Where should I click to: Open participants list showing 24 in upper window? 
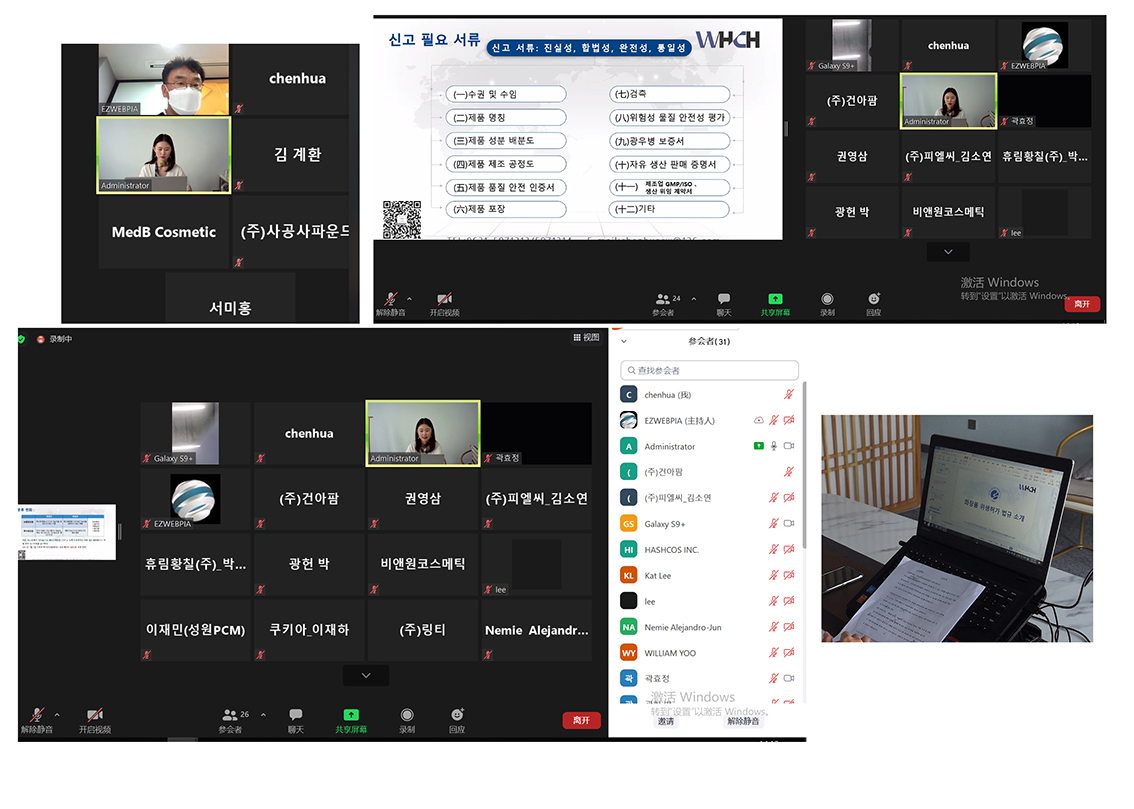pyautogui.click(x=665, y=304)
